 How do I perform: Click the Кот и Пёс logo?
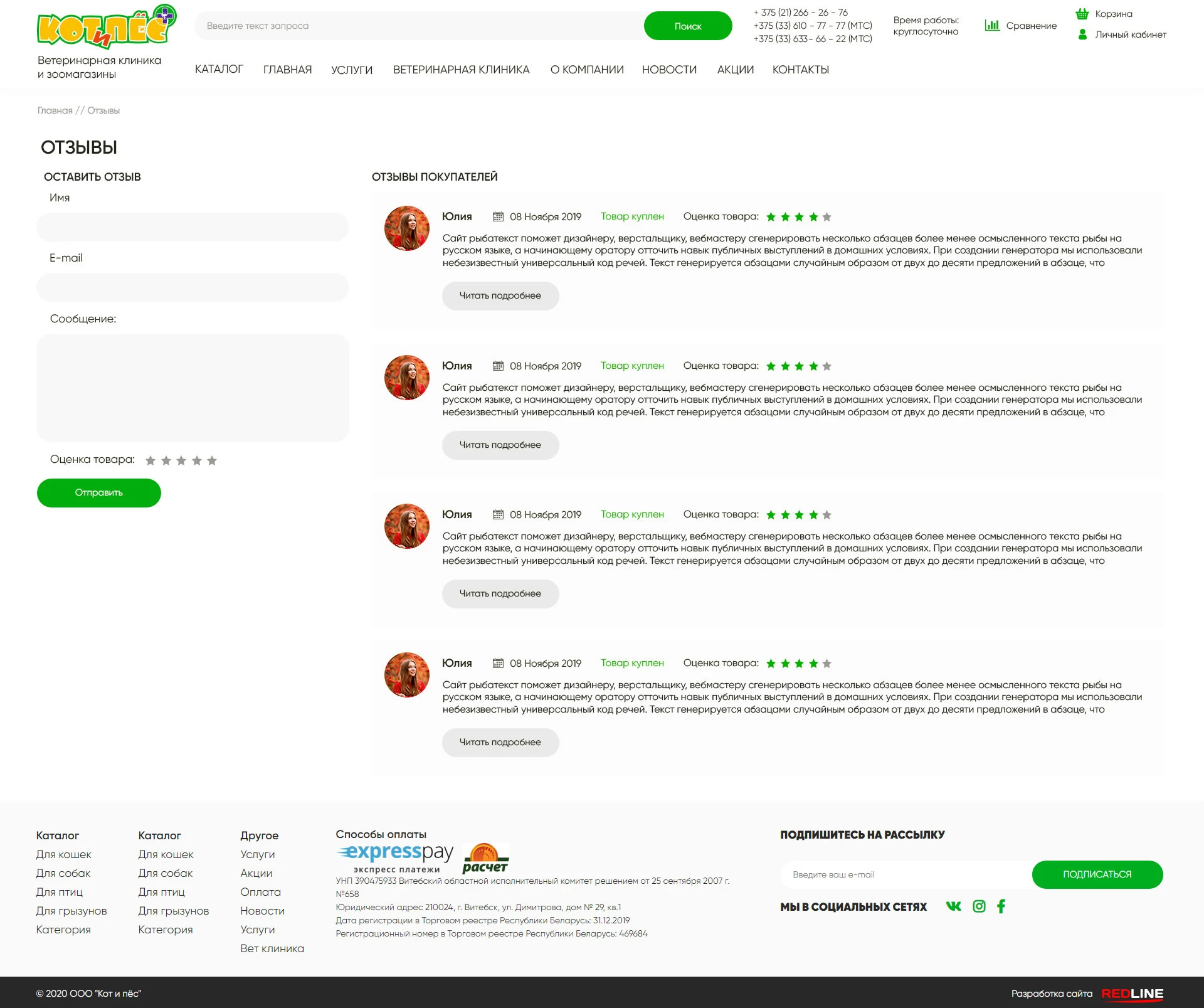click(x=107, y=27)
